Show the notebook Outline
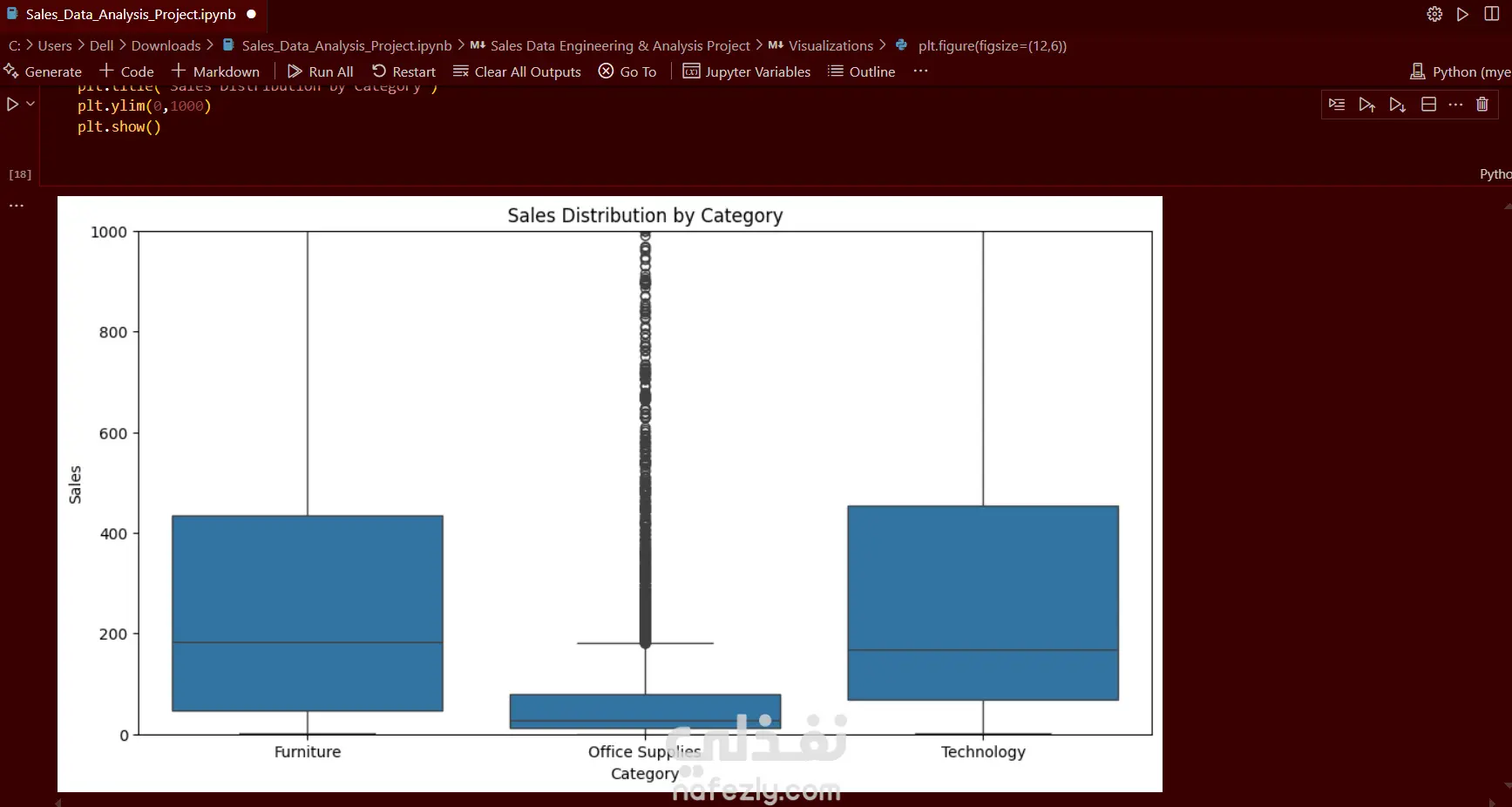The width and height of the screenshot is (1512, 807). tap(861, 71)
